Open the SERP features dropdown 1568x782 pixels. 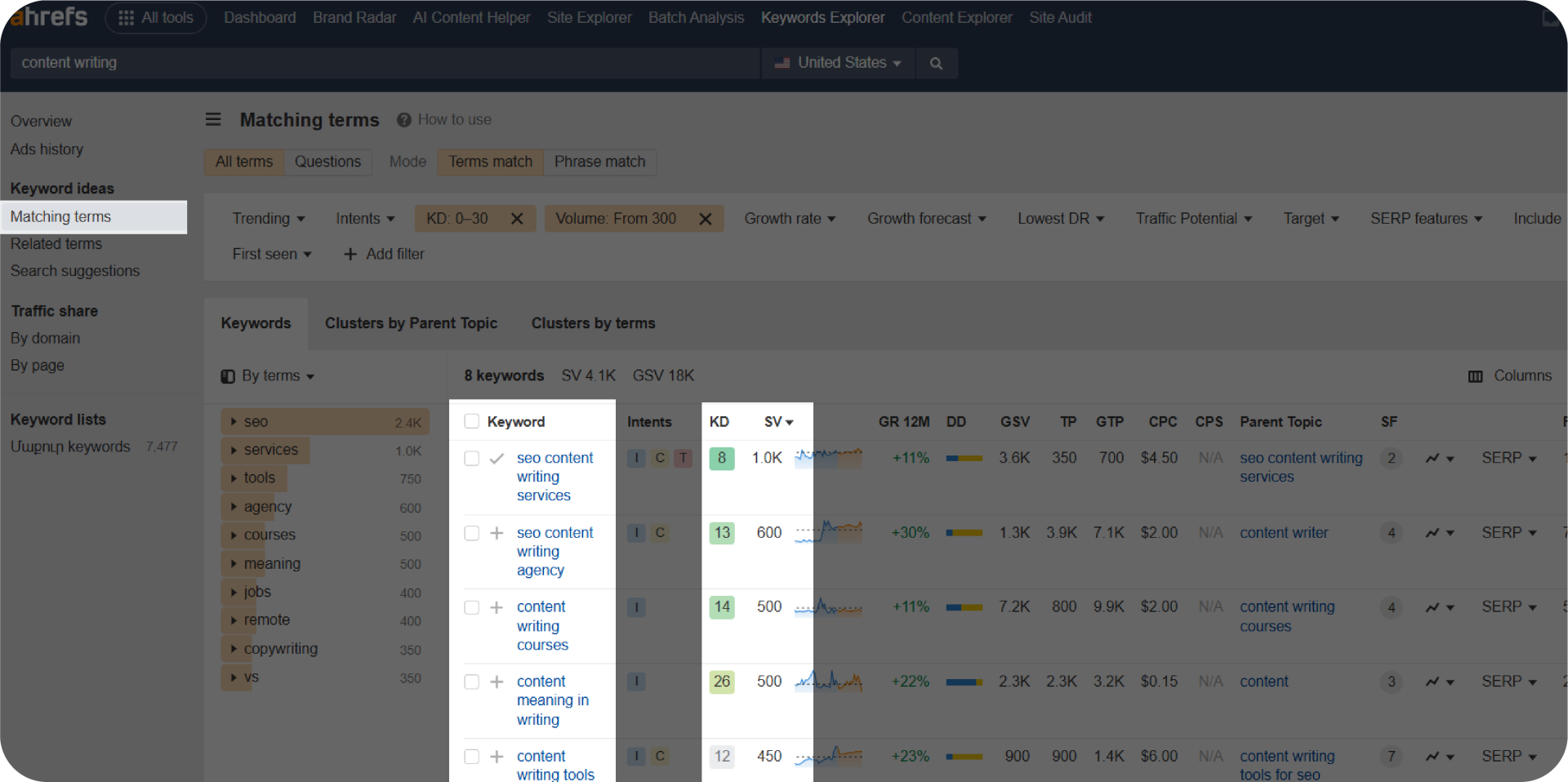[x=1426, y=219]
